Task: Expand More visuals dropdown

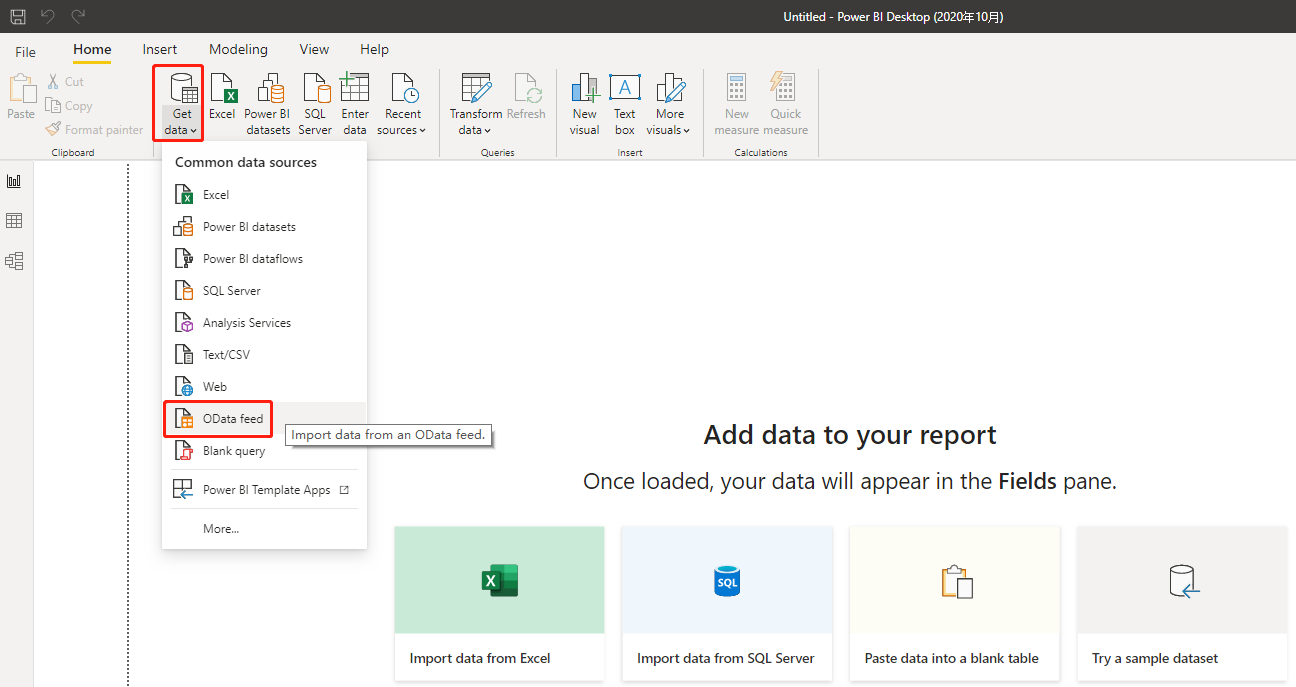Action: (x=669, y=104)
